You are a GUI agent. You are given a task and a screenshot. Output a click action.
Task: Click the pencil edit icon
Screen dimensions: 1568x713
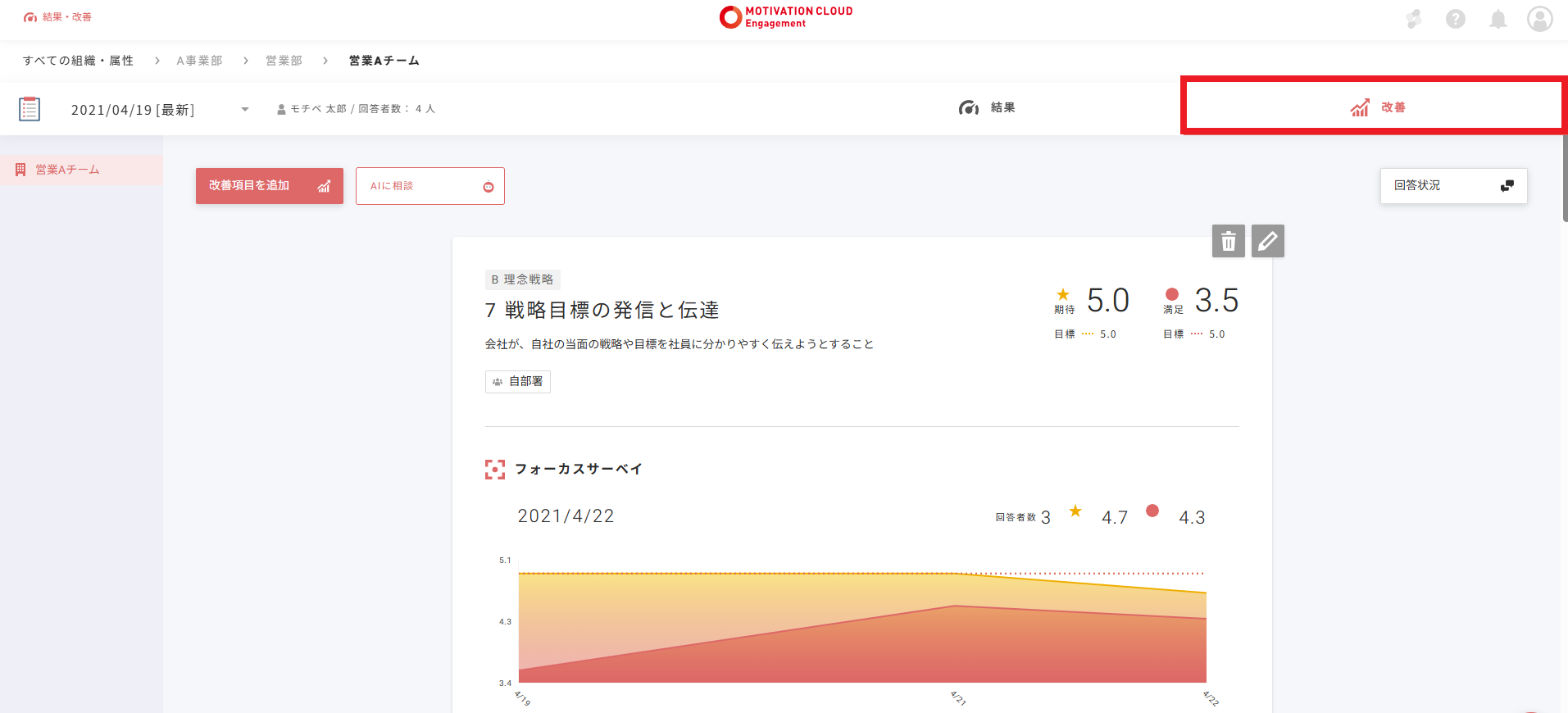pos(1267,241)
